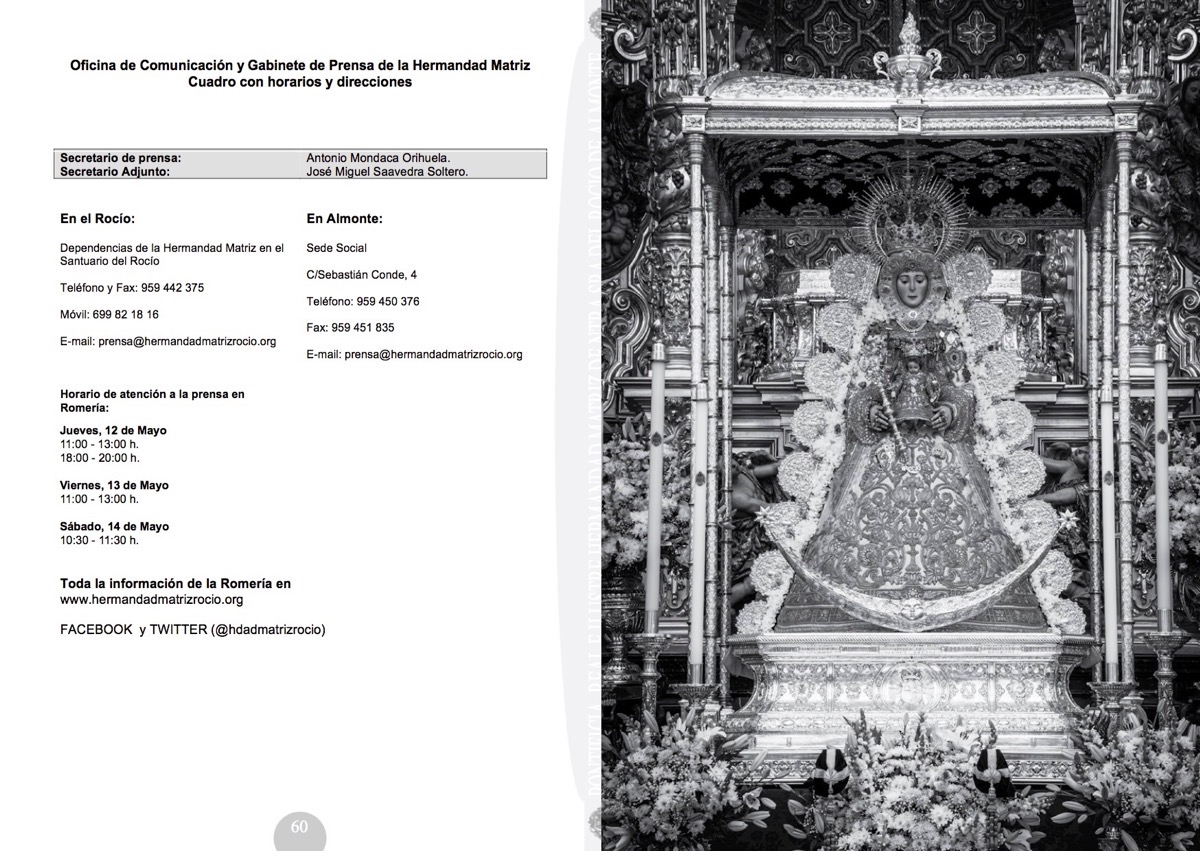Click the 'Sábado, 14 de Mayo' schedule heading

[x=114, y=526]
